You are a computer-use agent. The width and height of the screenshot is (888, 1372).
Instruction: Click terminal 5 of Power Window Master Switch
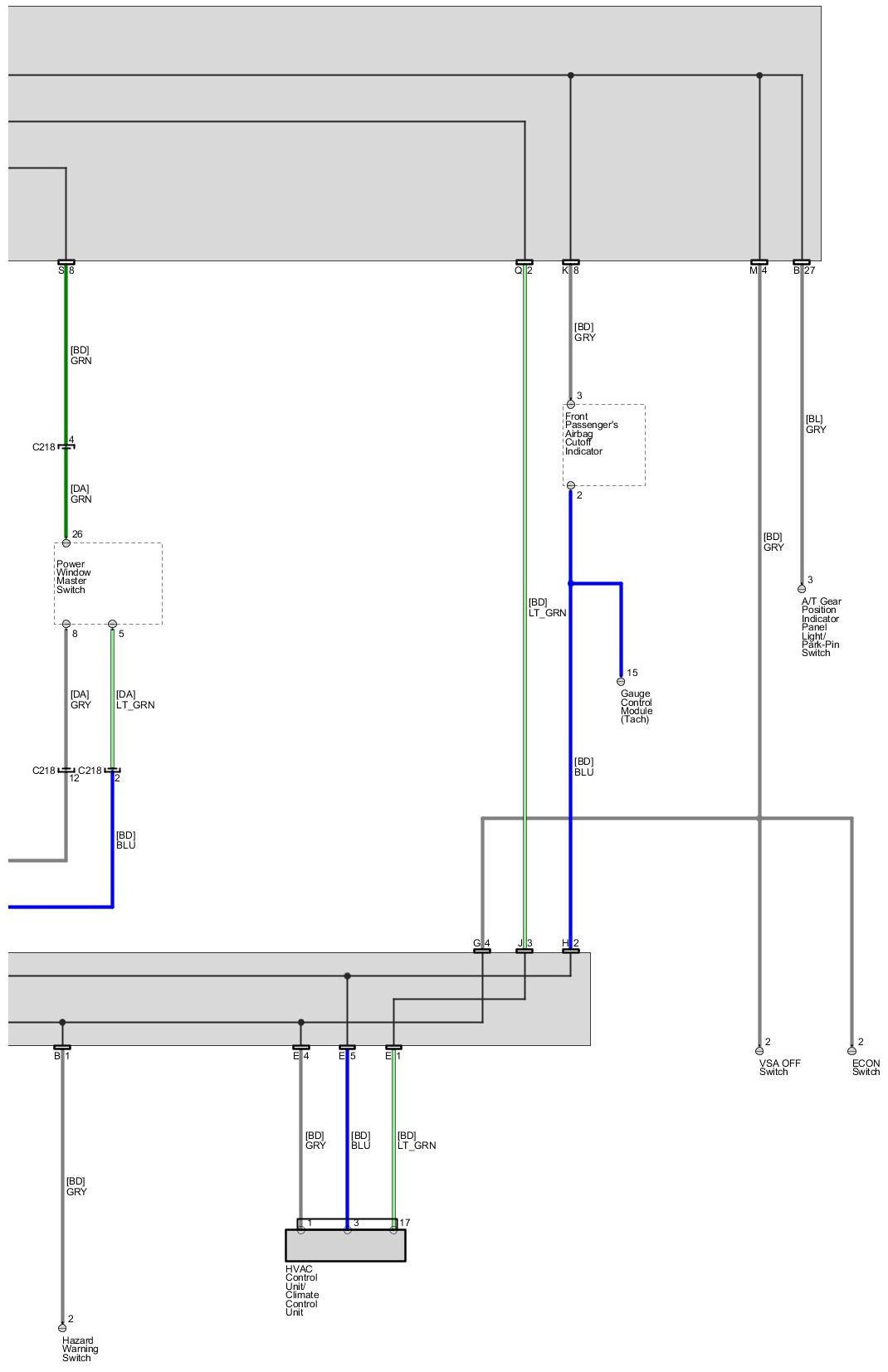pos(113,624)
